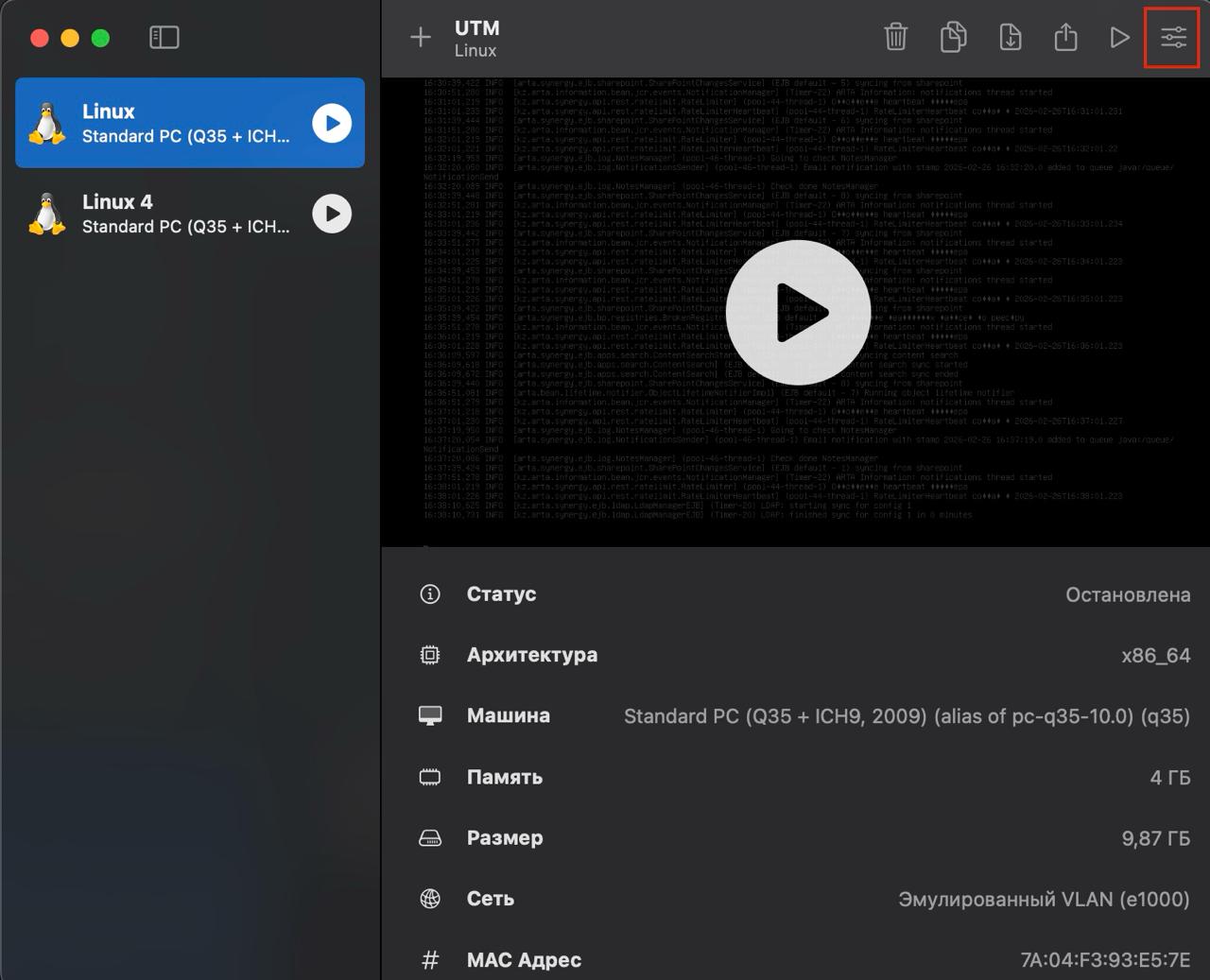Open VM settings via the sliders icon

point(1171,38)
